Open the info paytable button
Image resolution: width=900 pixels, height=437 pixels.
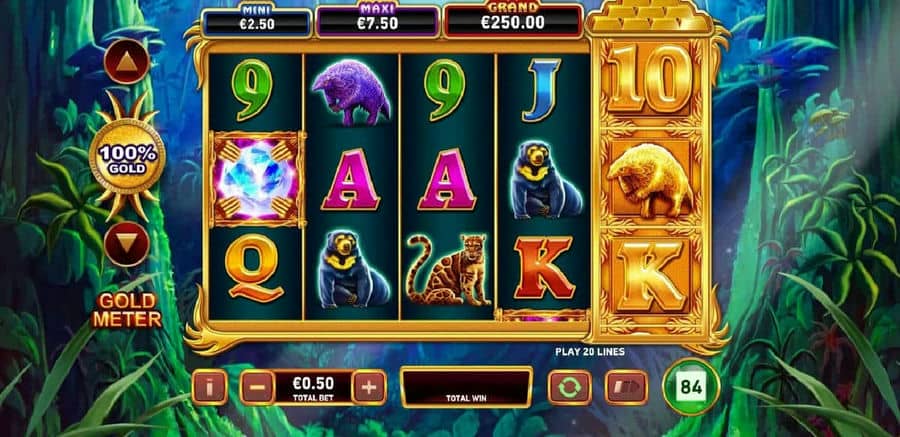coord(210,387)
